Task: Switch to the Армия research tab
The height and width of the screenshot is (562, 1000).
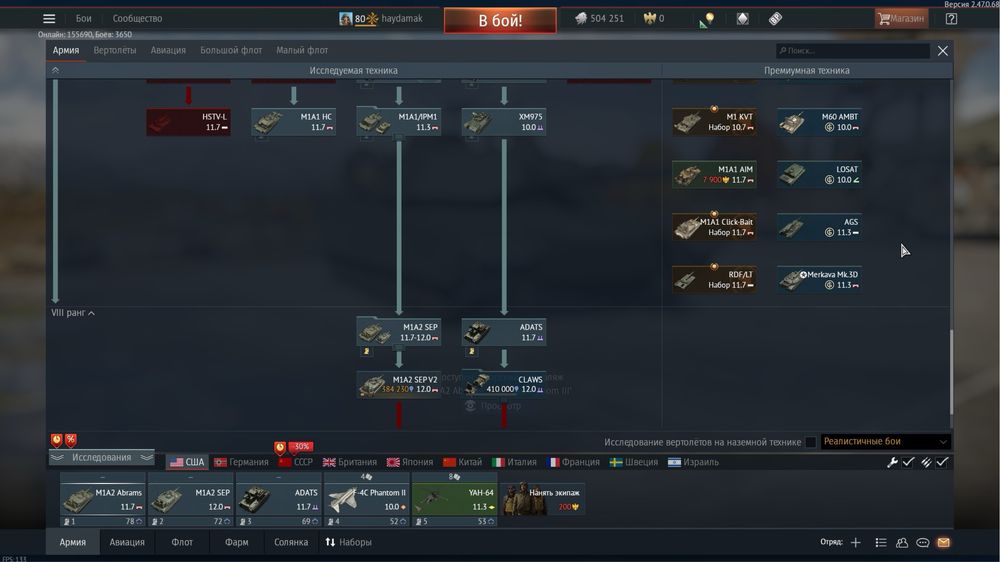Action: click(x=66, y=50)
